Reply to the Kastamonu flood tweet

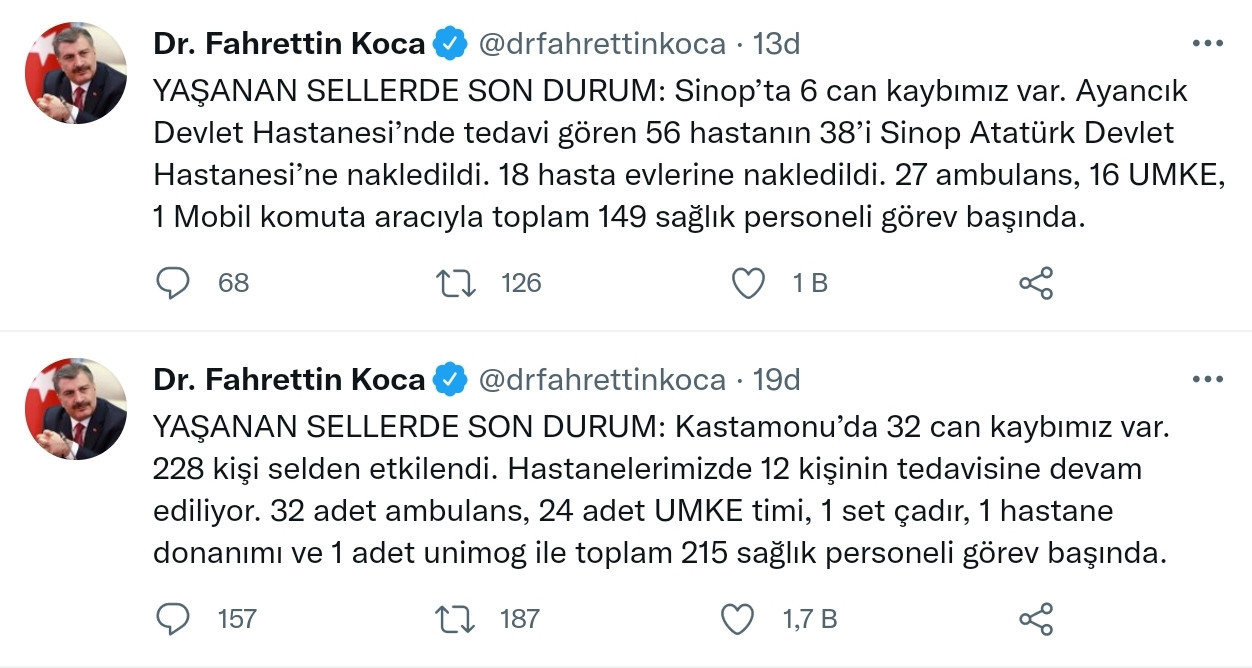(172, 619)
